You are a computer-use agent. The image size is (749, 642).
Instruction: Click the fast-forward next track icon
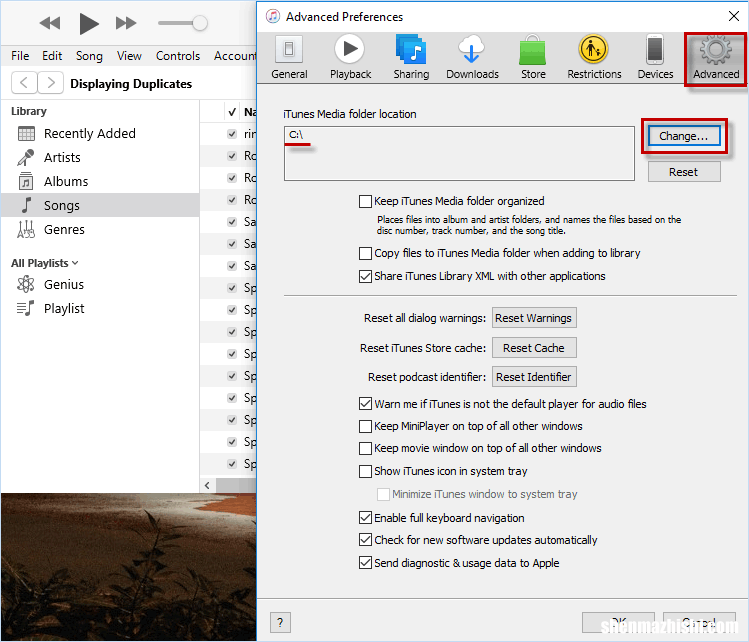pos(126,23)
